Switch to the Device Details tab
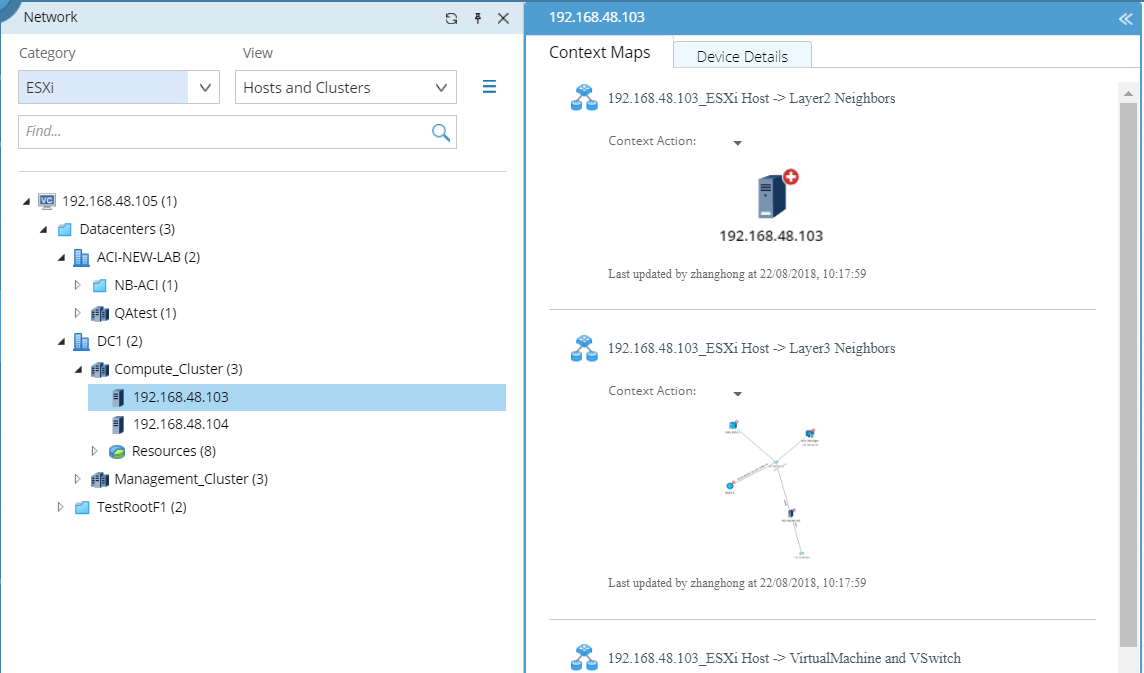 742,56
